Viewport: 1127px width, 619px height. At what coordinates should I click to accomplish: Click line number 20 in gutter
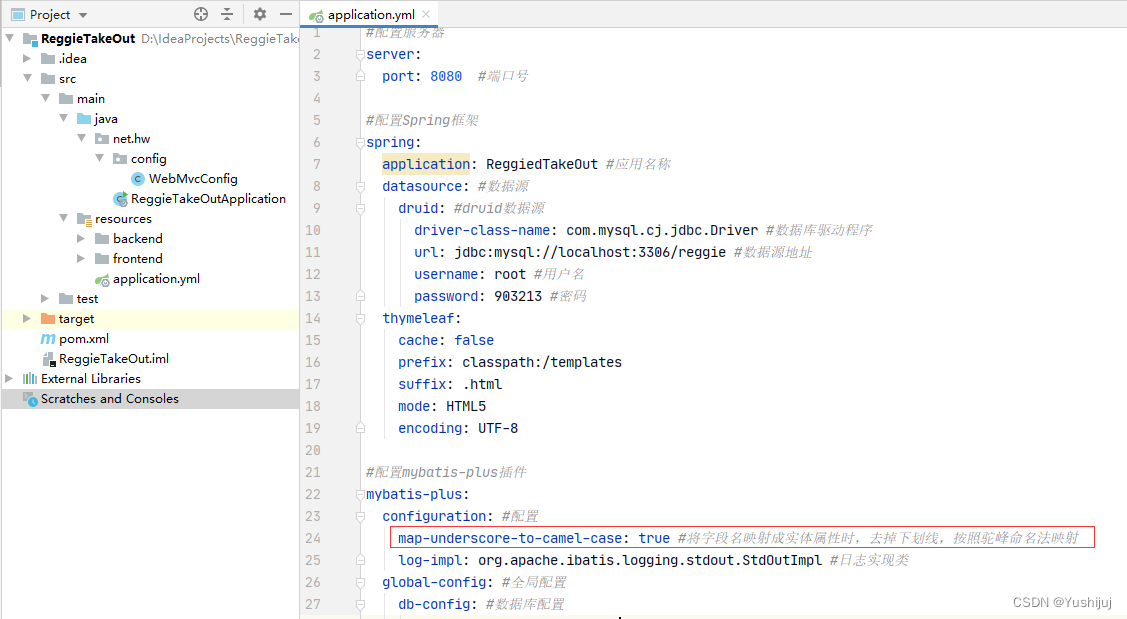pyautogui.click(x=313, y=450)
